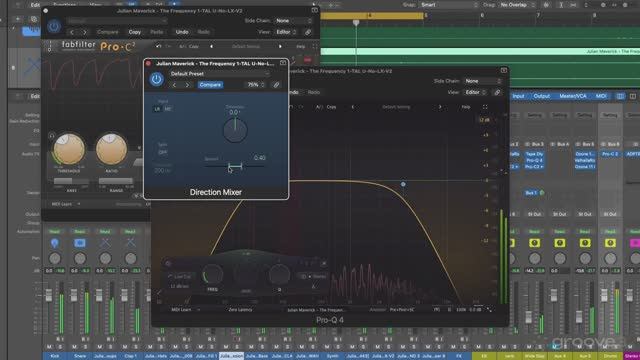Open Side Chain dropdown in Pro-C 2 window
Screen dimensions: 640x360
293,20
